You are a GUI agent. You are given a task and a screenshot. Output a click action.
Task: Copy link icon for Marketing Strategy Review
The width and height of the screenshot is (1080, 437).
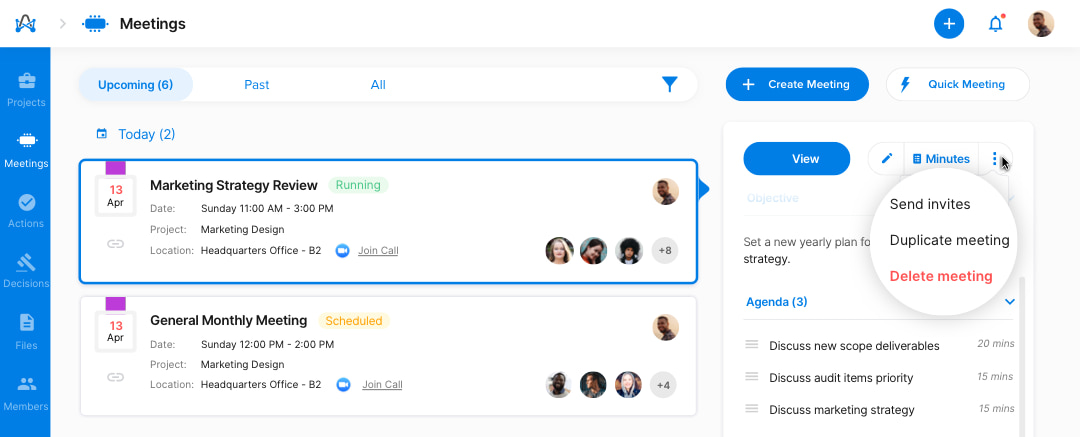(116, 244)
